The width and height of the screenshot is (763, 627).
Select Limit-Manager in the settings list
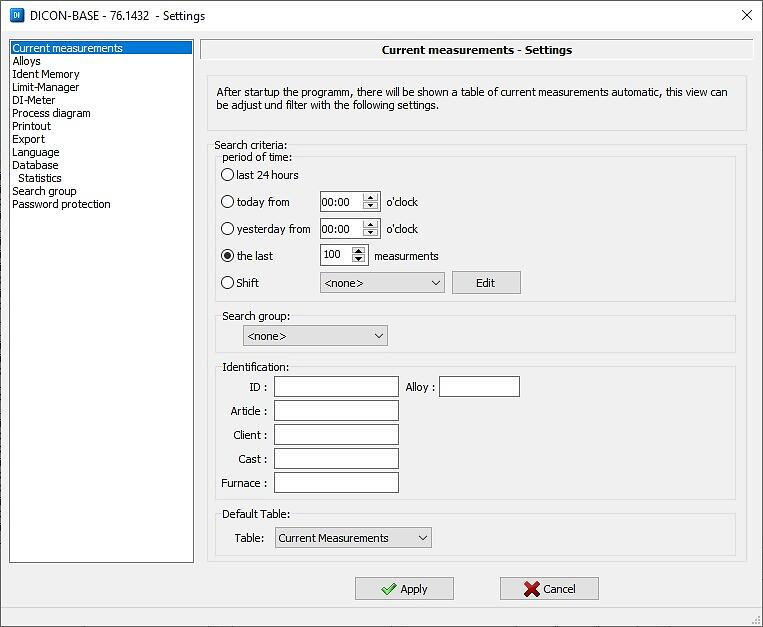tap(45, 87)
